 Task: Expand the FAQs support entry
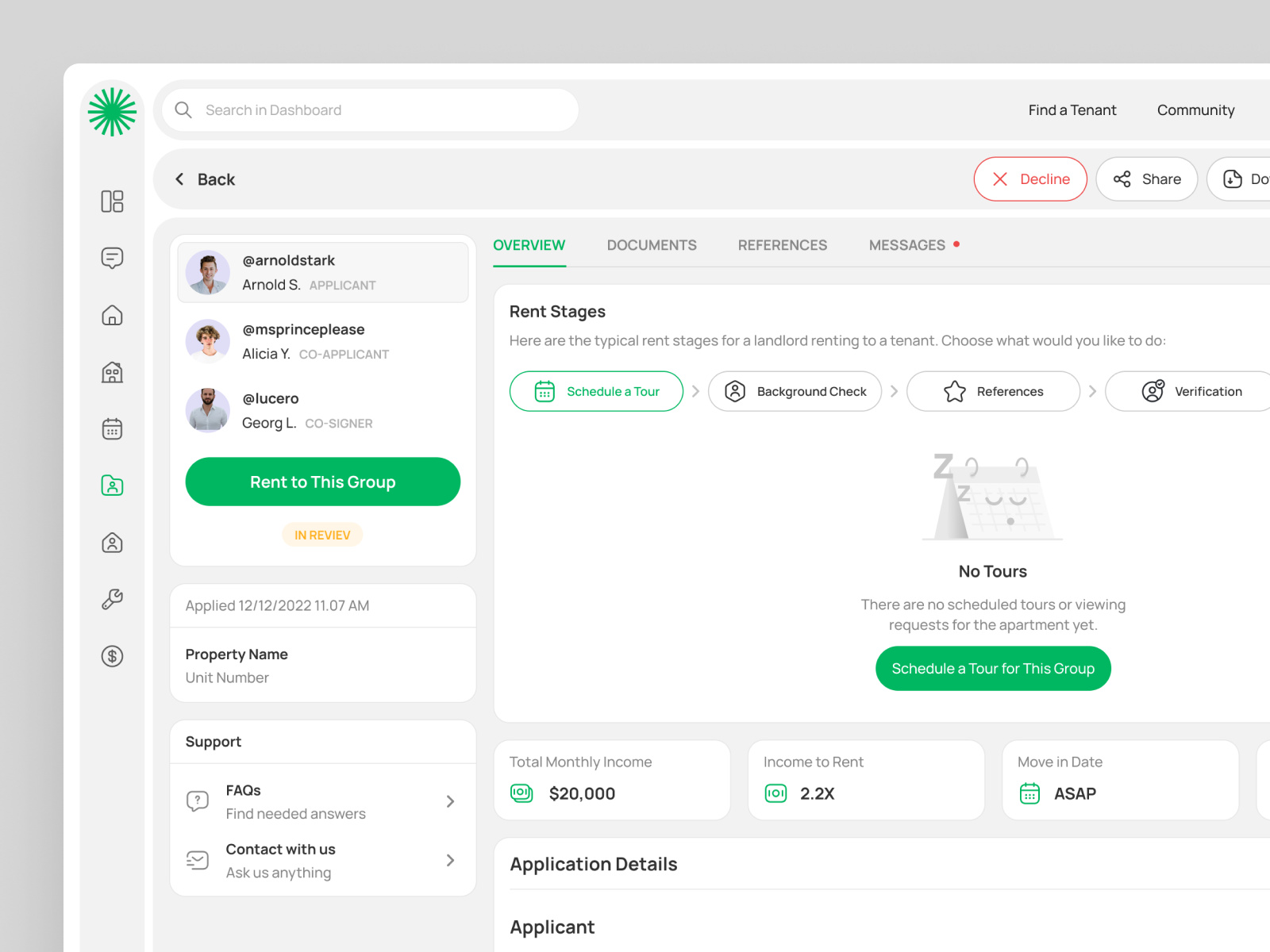(450, 801)
